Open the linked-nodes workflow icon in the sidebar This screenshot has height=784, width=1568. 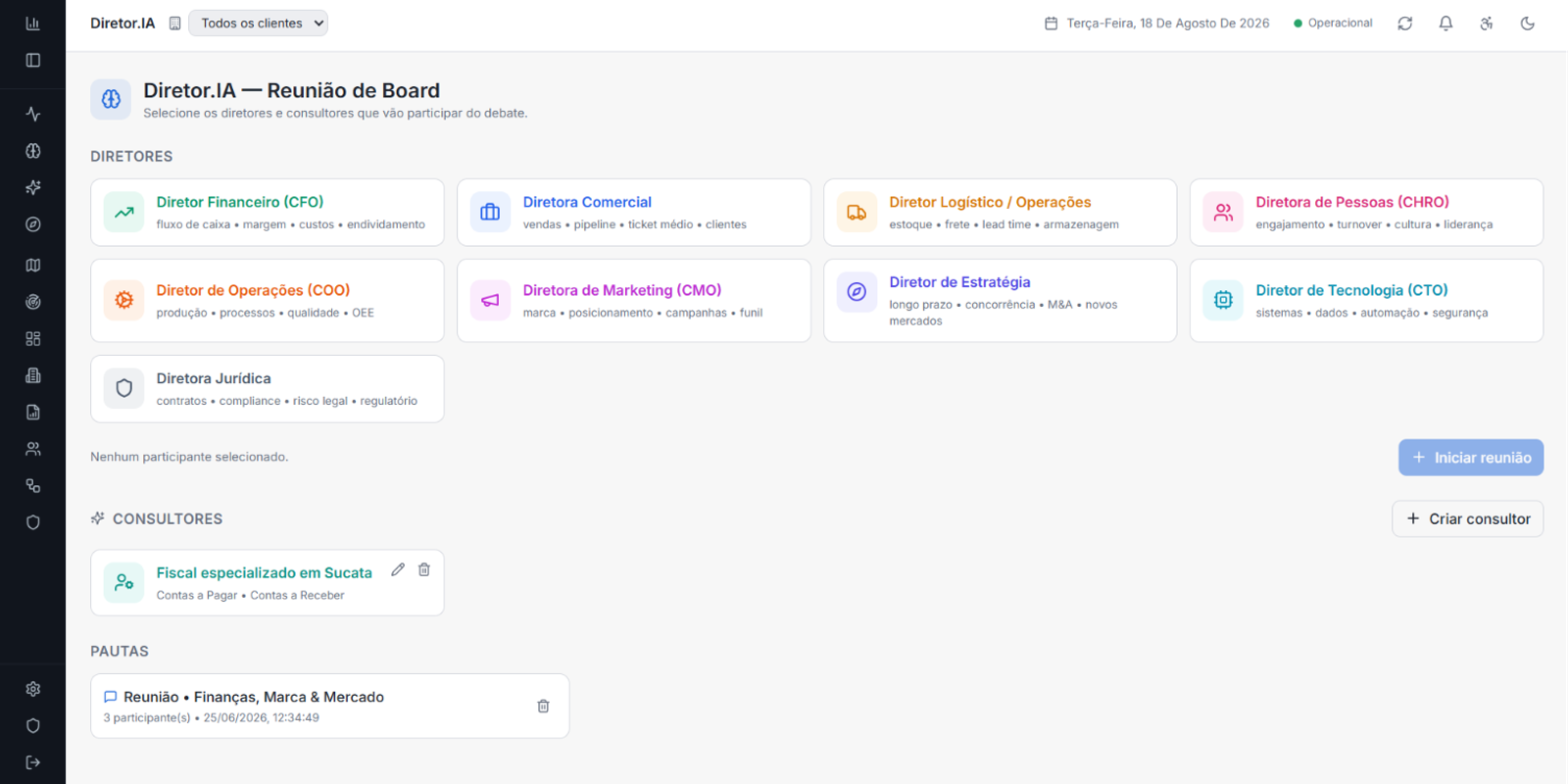click(x=32, y=486)
